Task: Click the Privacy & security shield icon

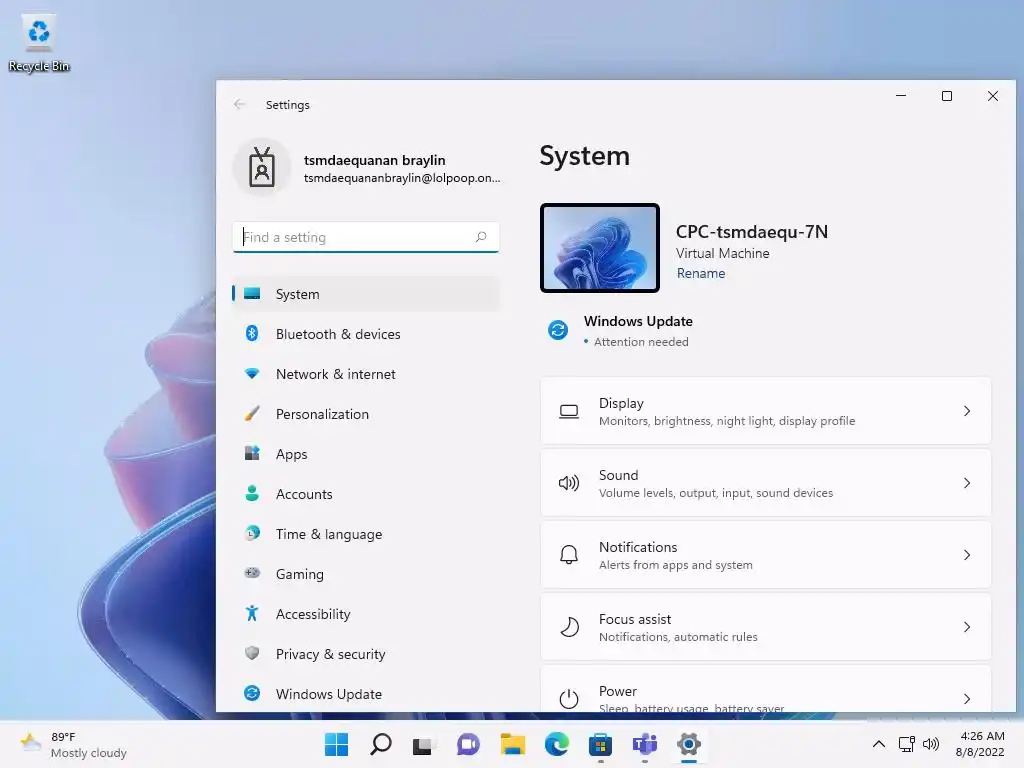Action: coord(252,653)
